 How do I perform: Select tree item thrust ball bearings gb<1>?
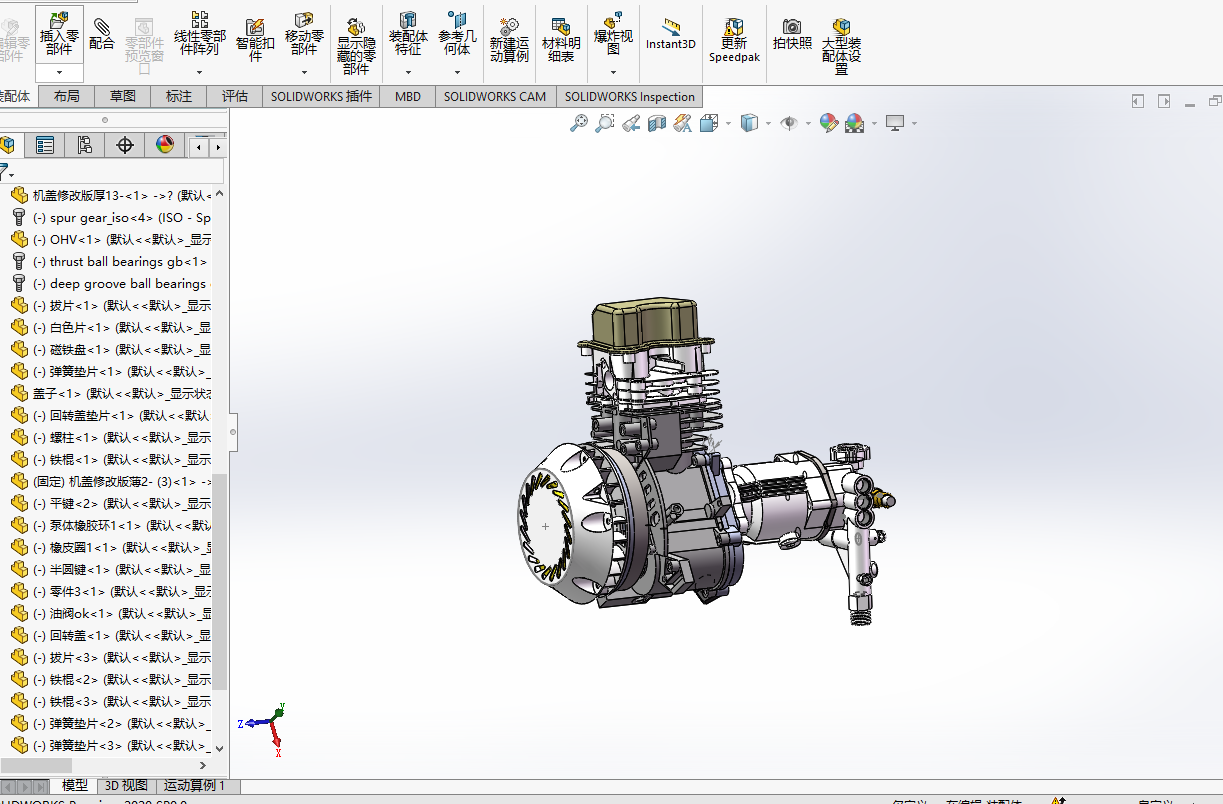click(110, 262)
